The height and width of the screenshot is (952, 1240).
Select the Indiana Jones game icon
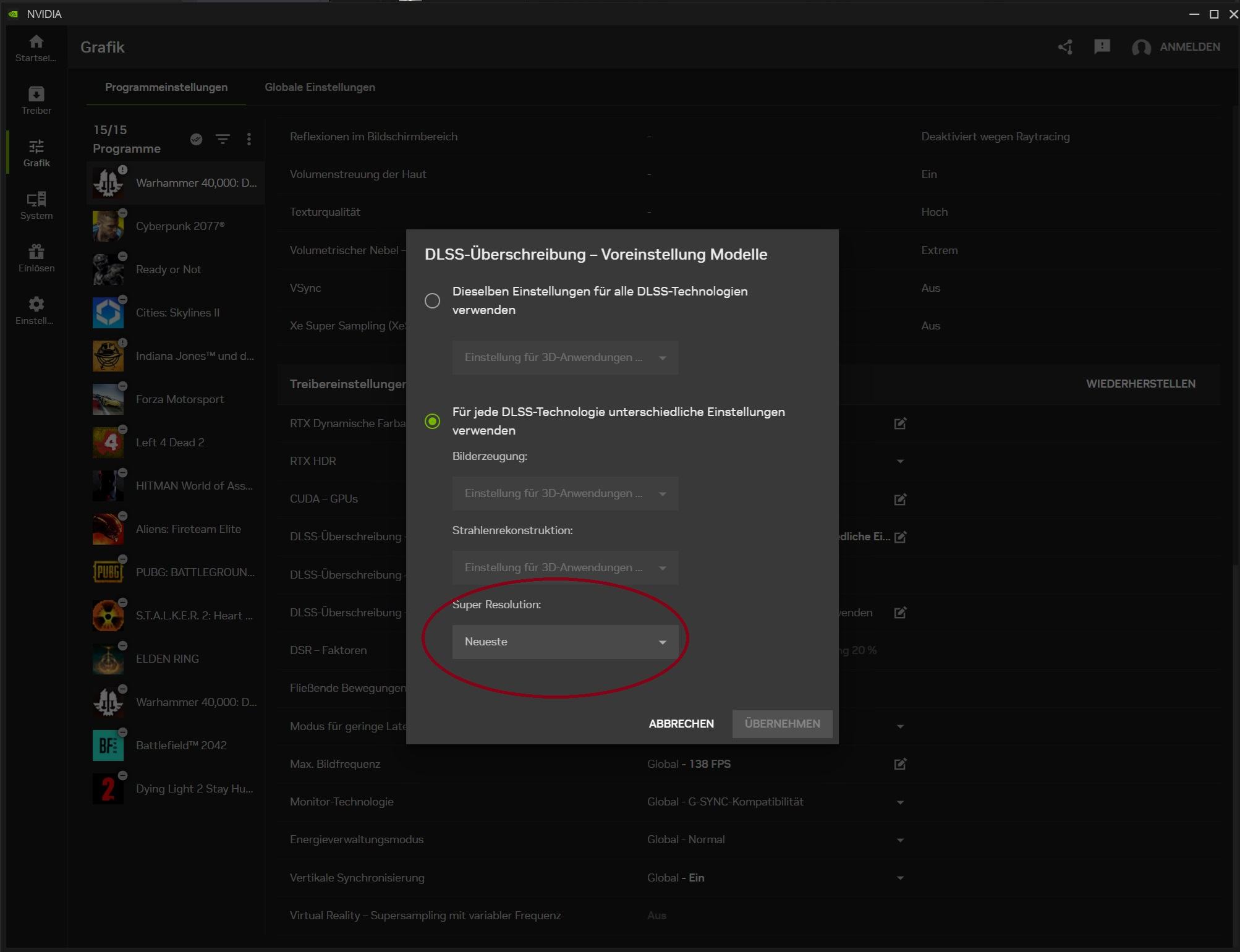(108, 356)
